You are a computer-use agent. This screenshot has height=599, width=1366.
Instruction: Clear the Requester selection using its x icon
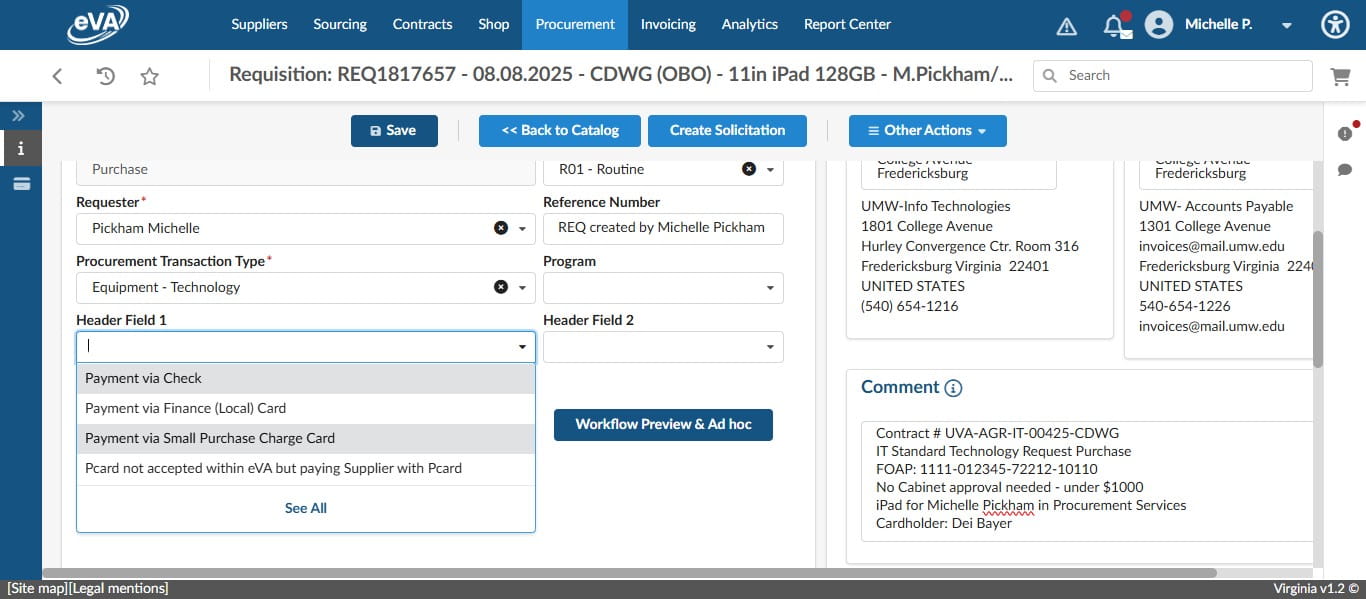point(501,228)
